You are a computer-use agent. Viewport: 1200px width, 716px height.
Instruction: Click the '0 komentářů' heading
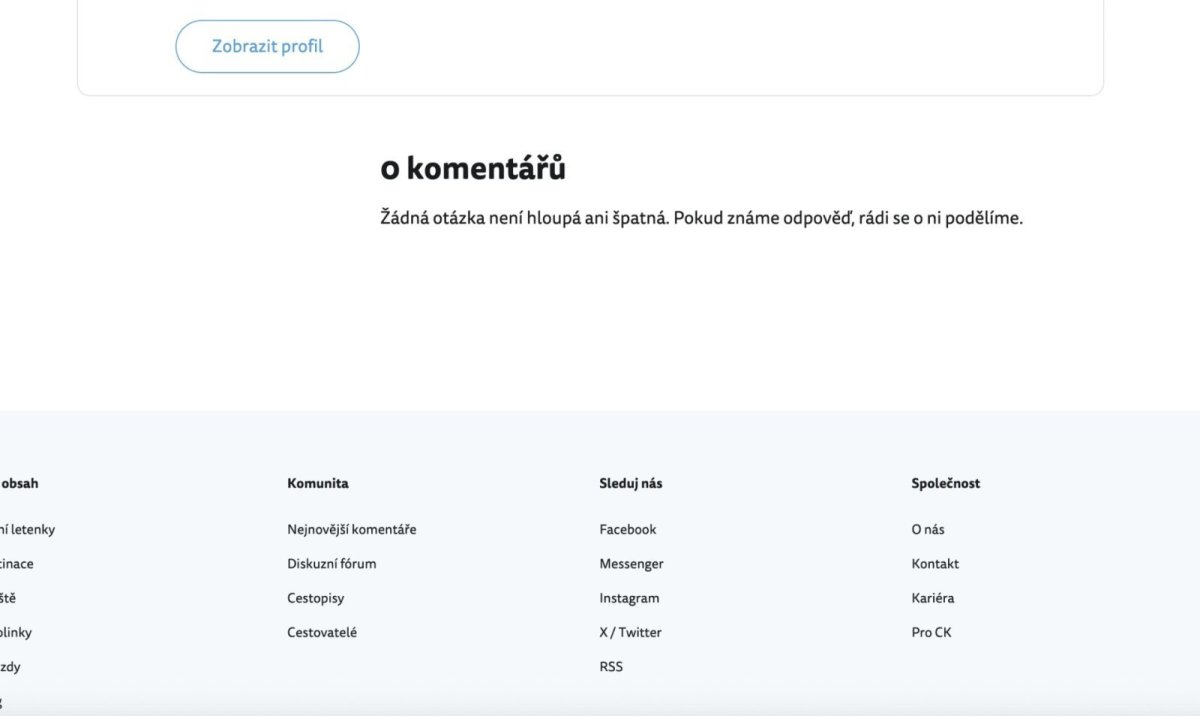pos(472,169)
